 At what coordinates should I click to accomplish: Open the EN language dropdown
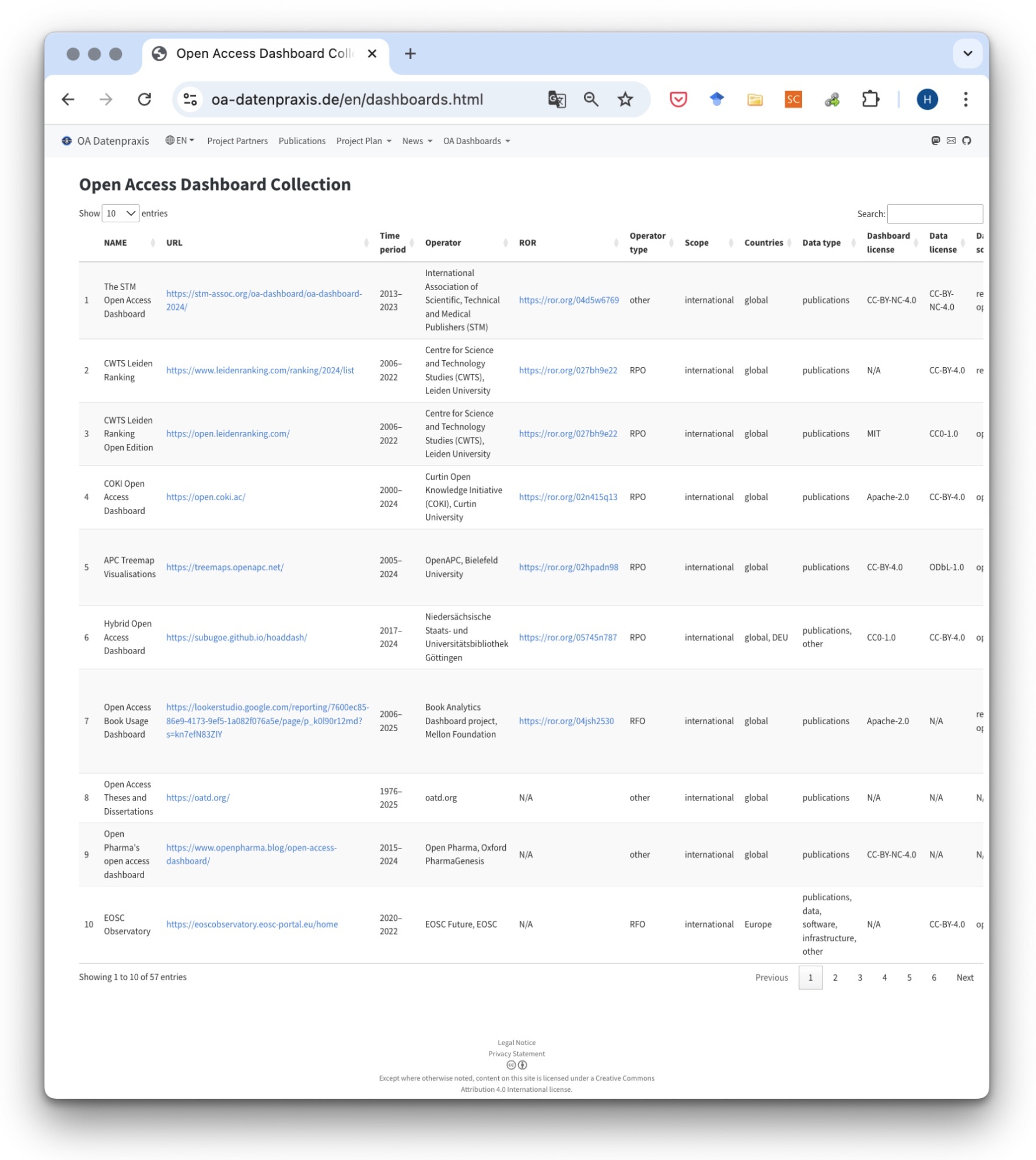coord(180,141)
